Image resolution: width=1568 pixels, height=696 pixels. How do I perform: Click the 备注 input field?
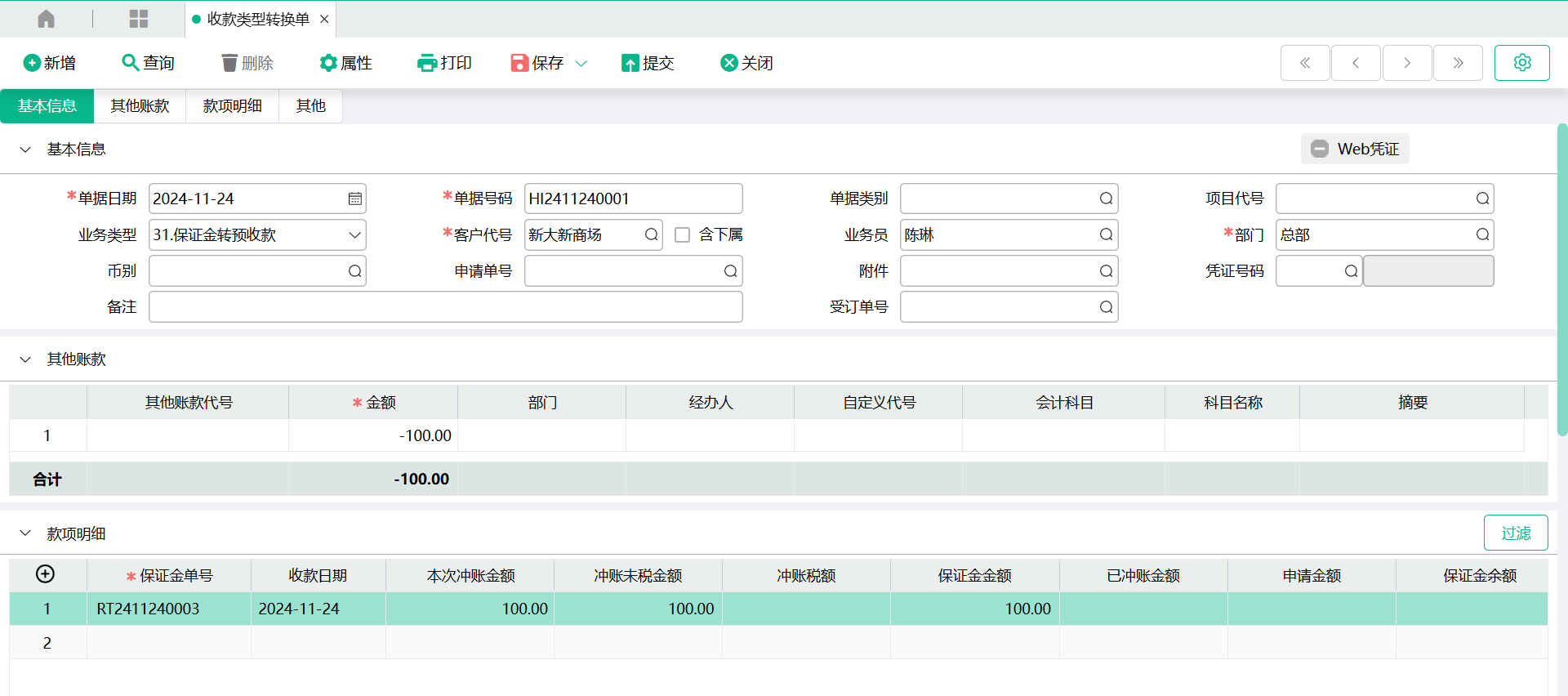[x=445, y=306]
